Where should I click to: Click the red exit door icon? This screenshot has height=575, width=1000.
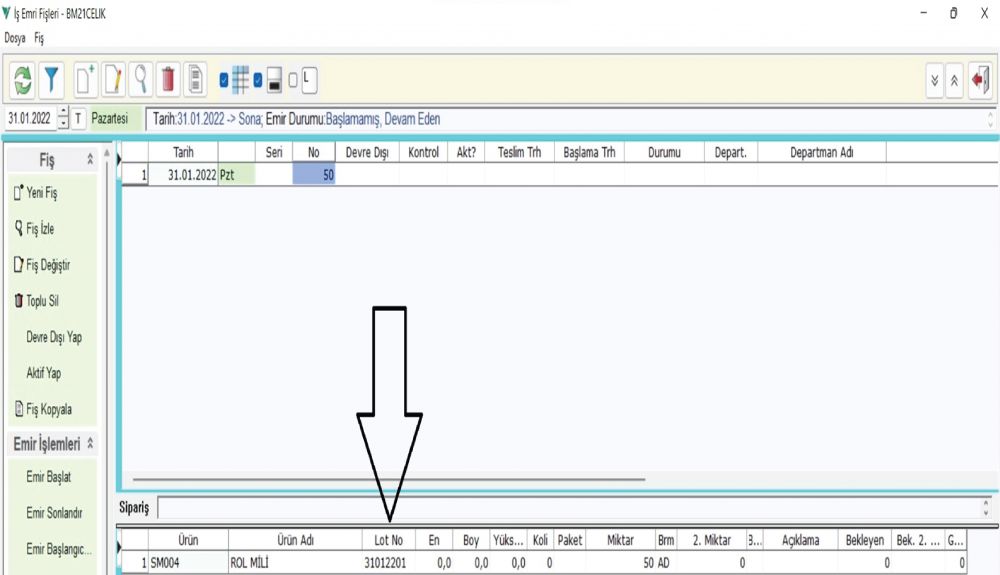pyautogui.click(x=980, y=79)
